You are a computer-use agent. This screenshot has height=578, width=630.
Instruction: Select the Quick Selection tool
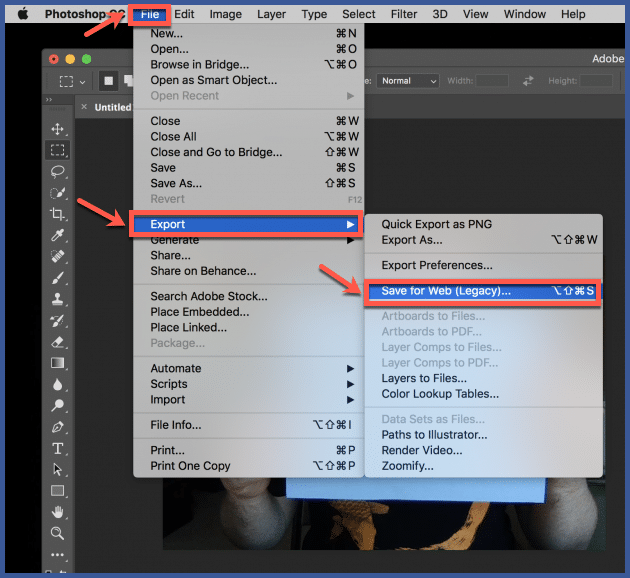coord(57,193)
